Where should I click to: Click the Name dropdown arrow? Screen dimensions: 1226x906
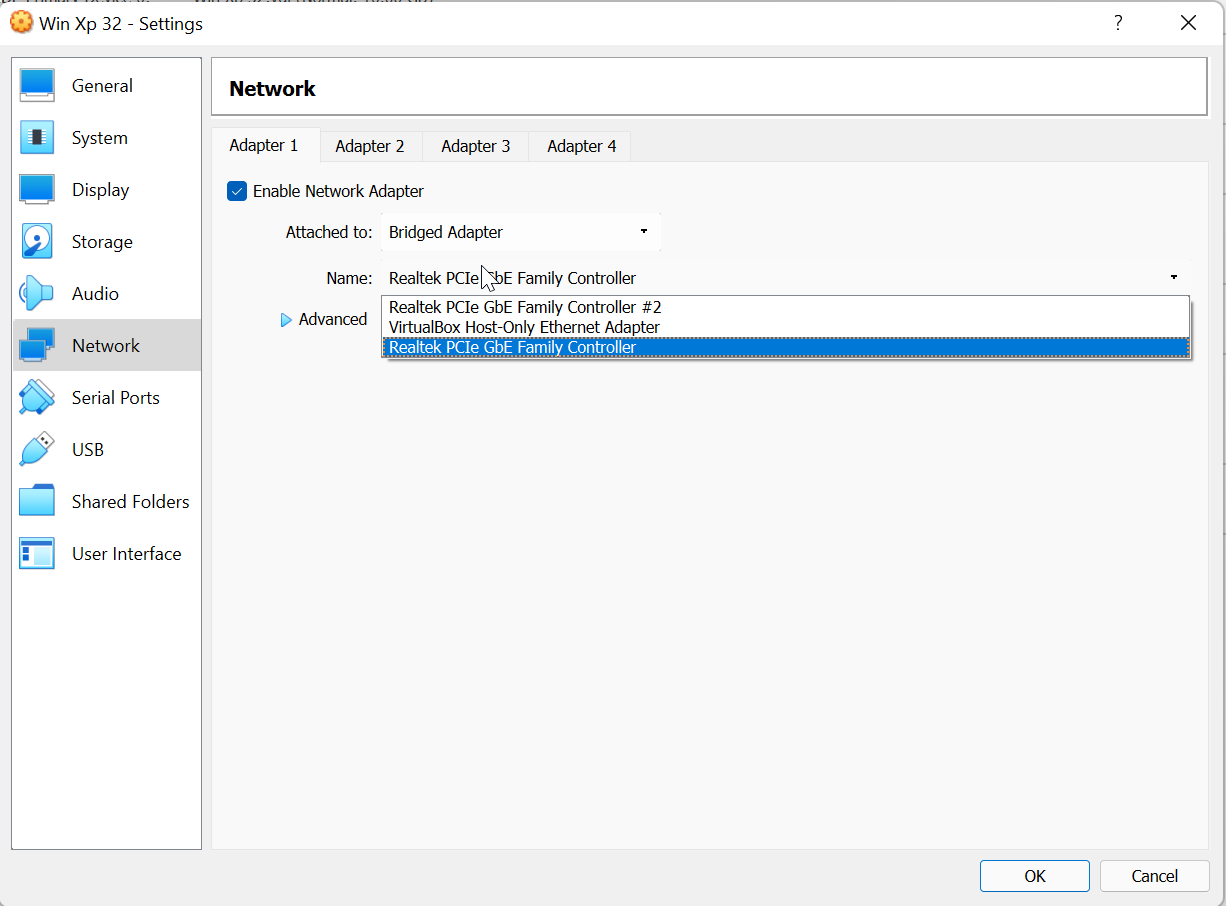(1174, 278)
